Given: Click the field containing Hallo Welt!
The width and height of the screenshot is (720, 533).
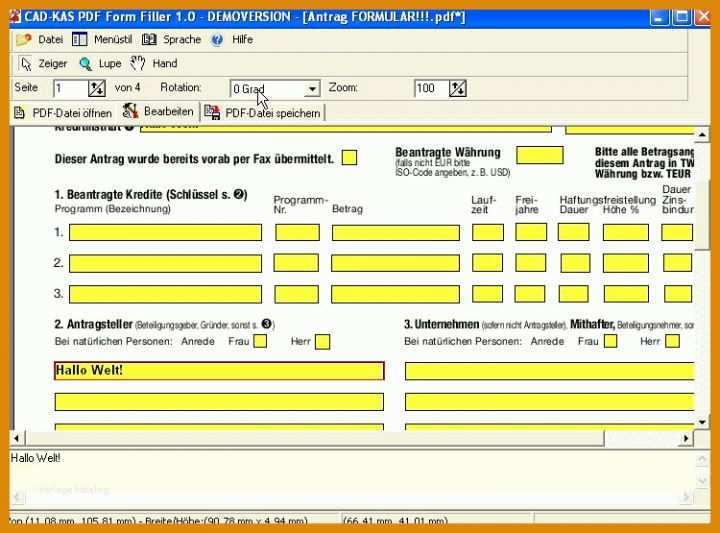Looking at the screenshot, I should click(219, 371).
